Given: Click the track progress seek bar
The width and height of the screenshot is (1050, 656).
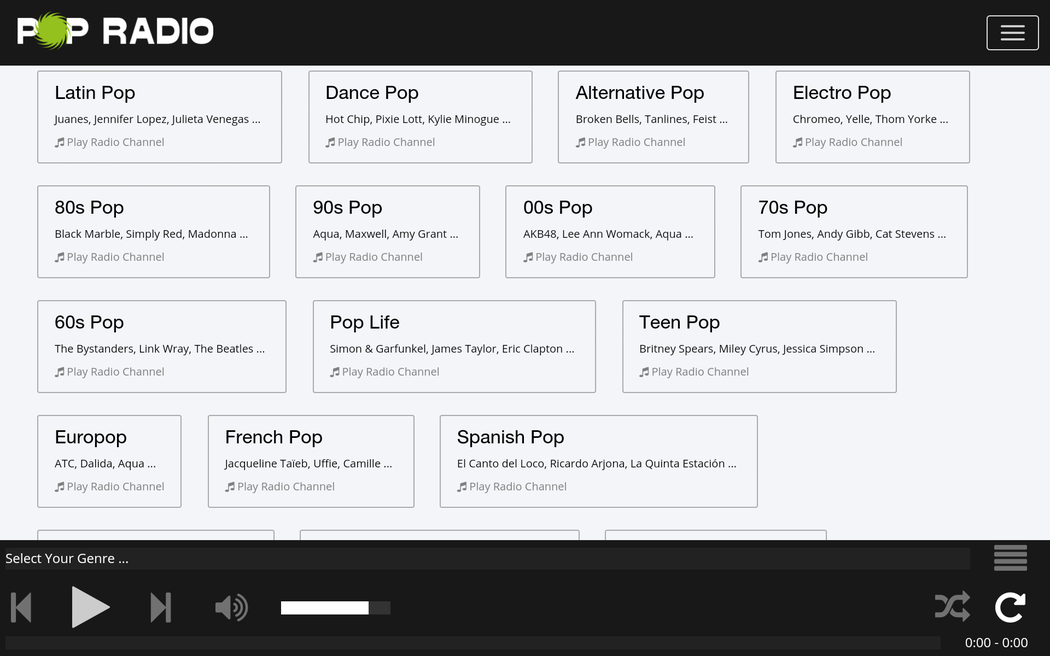Looking at the screenshot, I should point(472,643).
